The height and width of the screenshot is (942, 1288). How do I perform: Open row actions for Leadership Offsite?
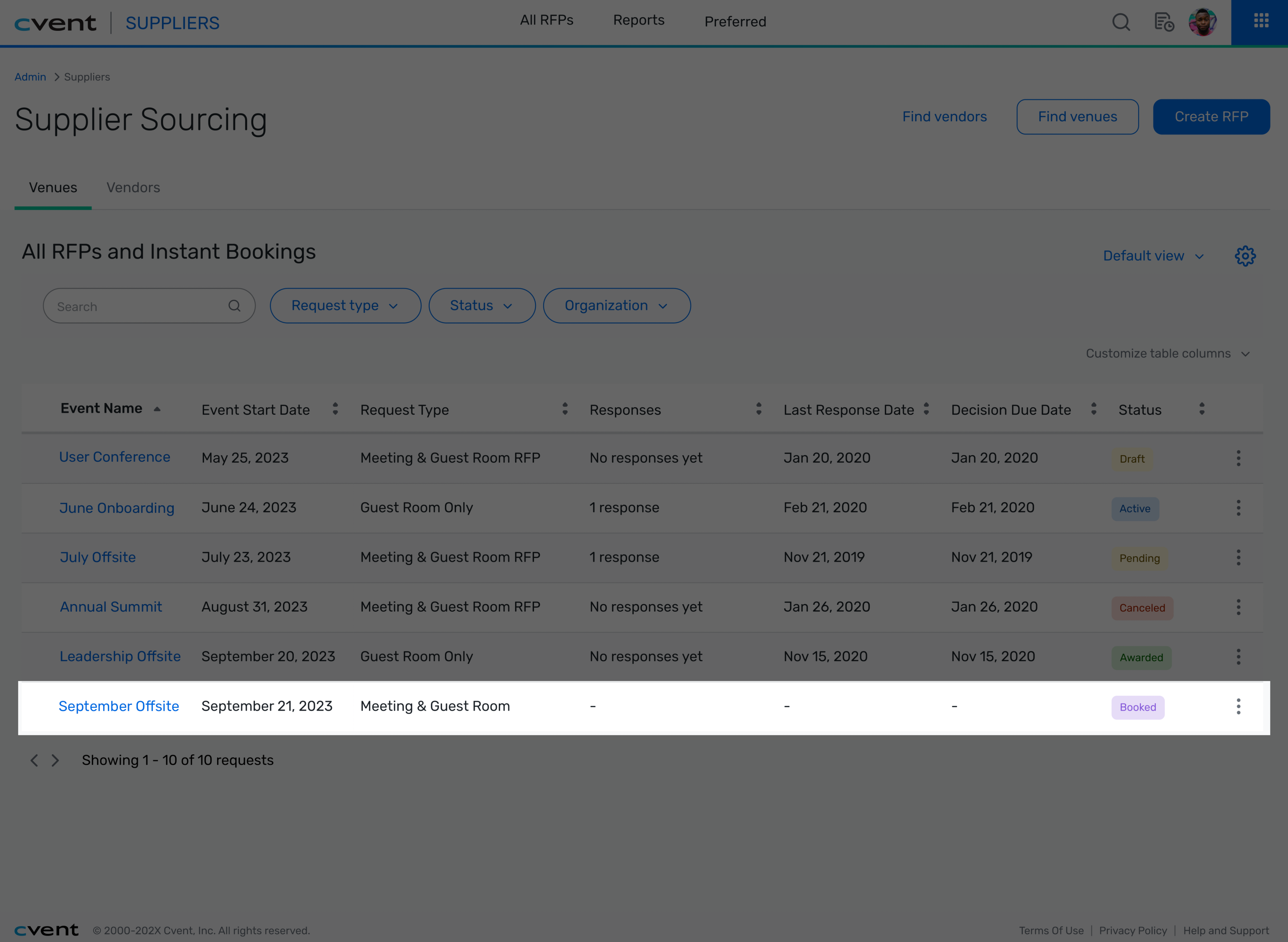[1238, 656]
